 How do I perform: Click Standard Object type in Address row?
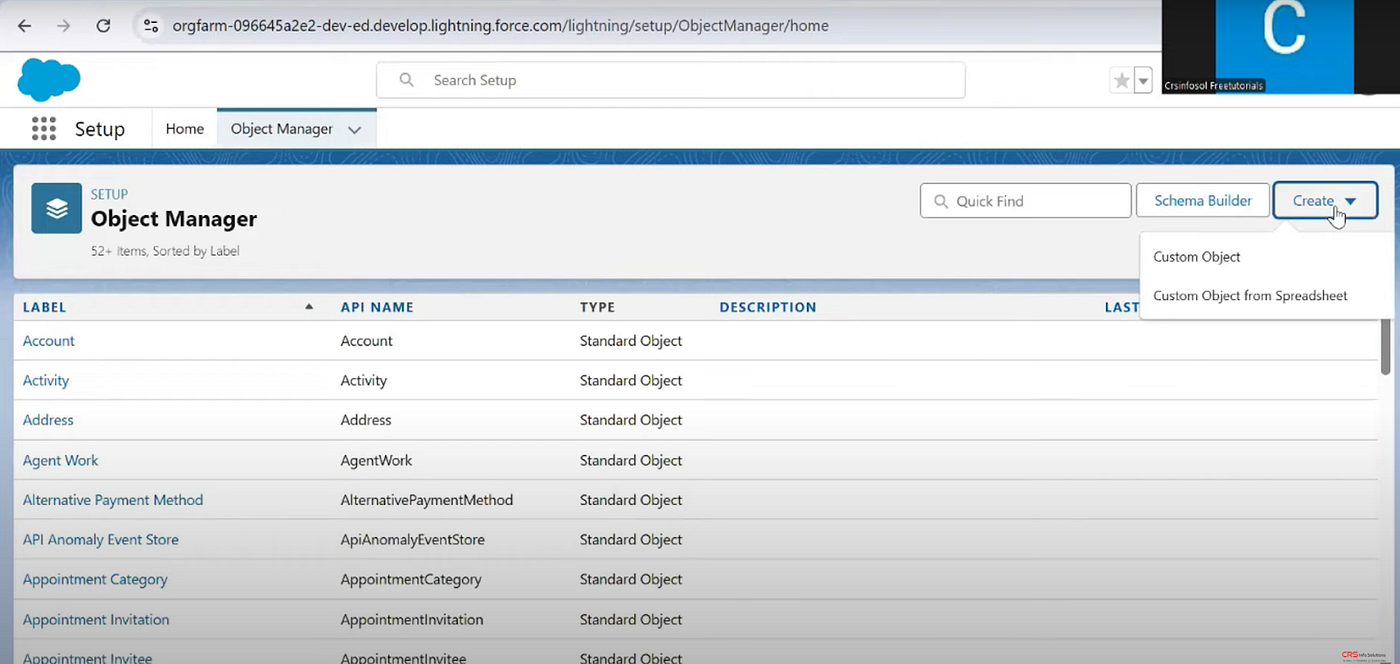tap(631, 420)
